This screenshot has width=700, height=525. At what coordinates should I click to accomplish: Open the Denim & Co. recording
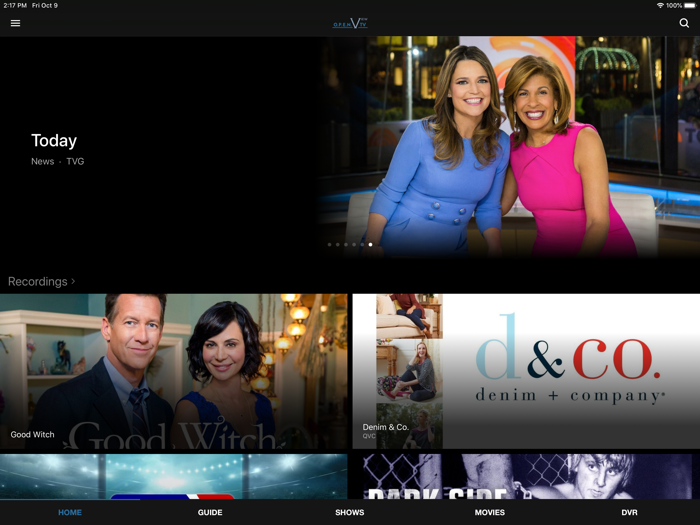tap(526, 371)
